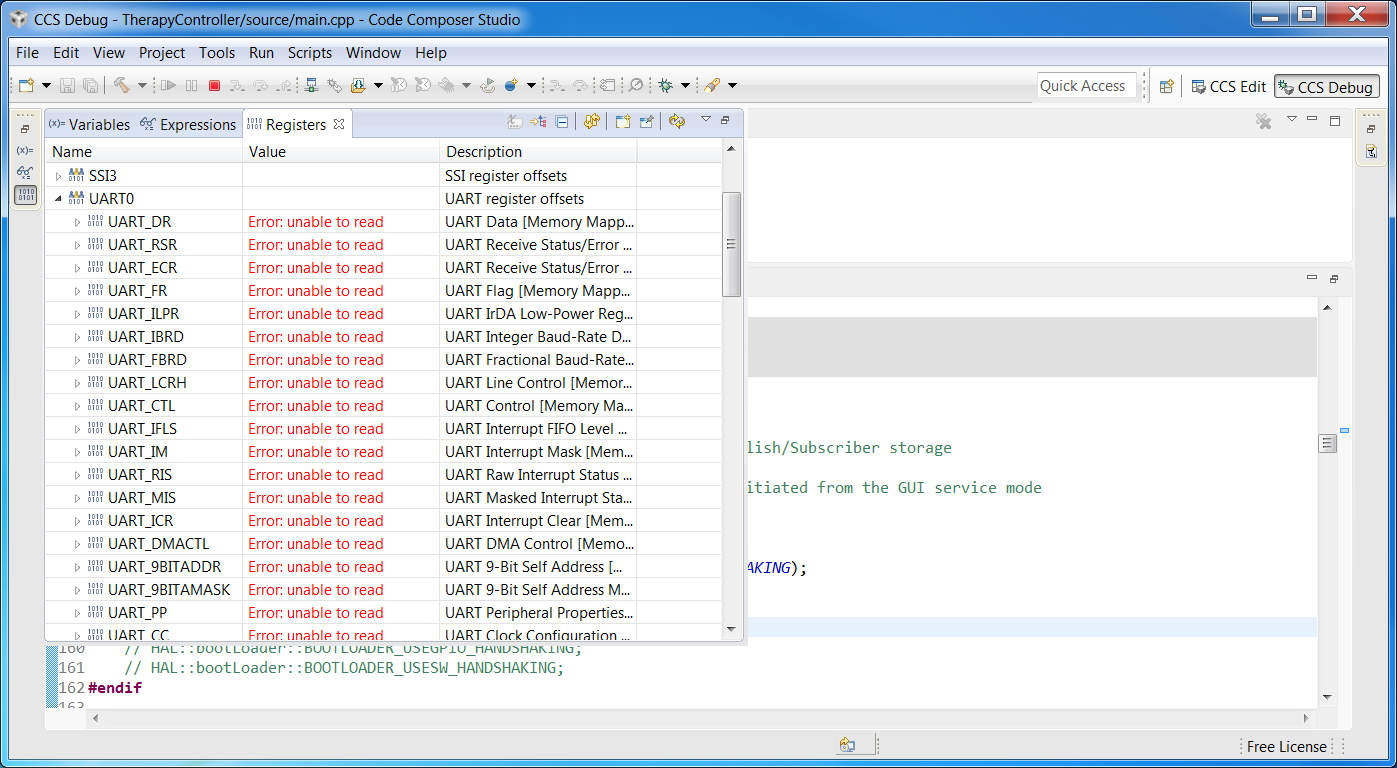The image size is (1397, 768).
Task: Select the UART_LCRH register row
Action: coord(384,383)
